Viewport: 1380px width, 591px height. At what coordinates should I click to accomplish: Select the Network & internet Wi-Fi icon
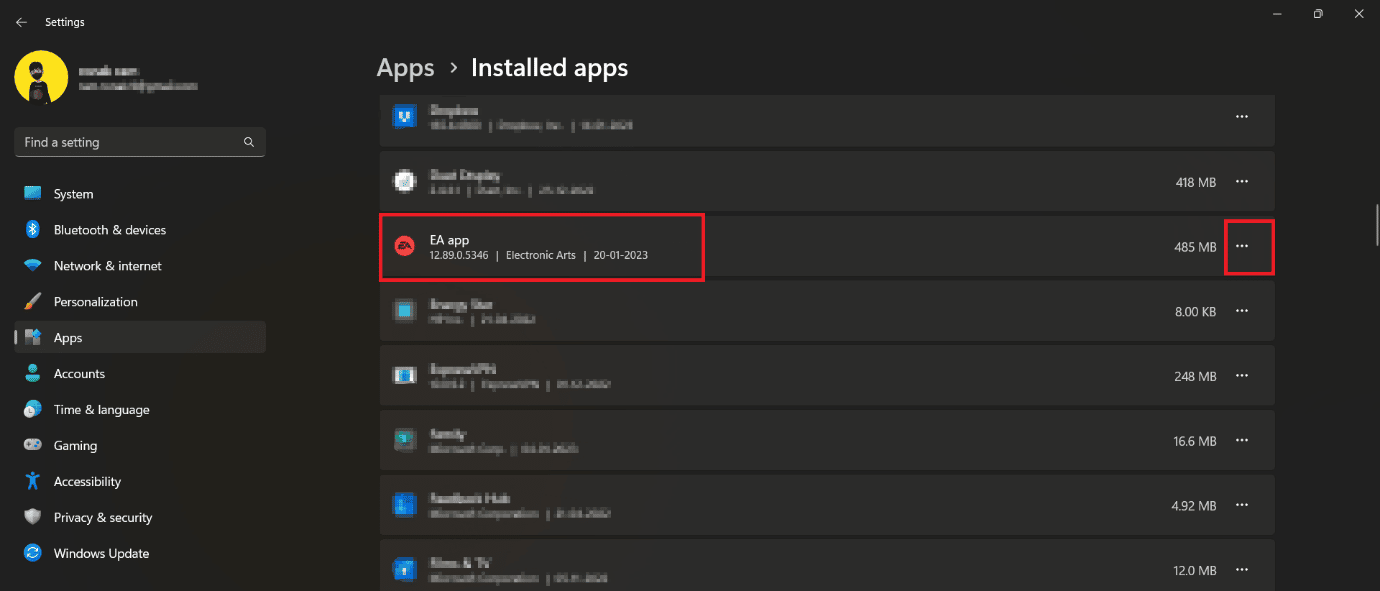click(33, 266)
